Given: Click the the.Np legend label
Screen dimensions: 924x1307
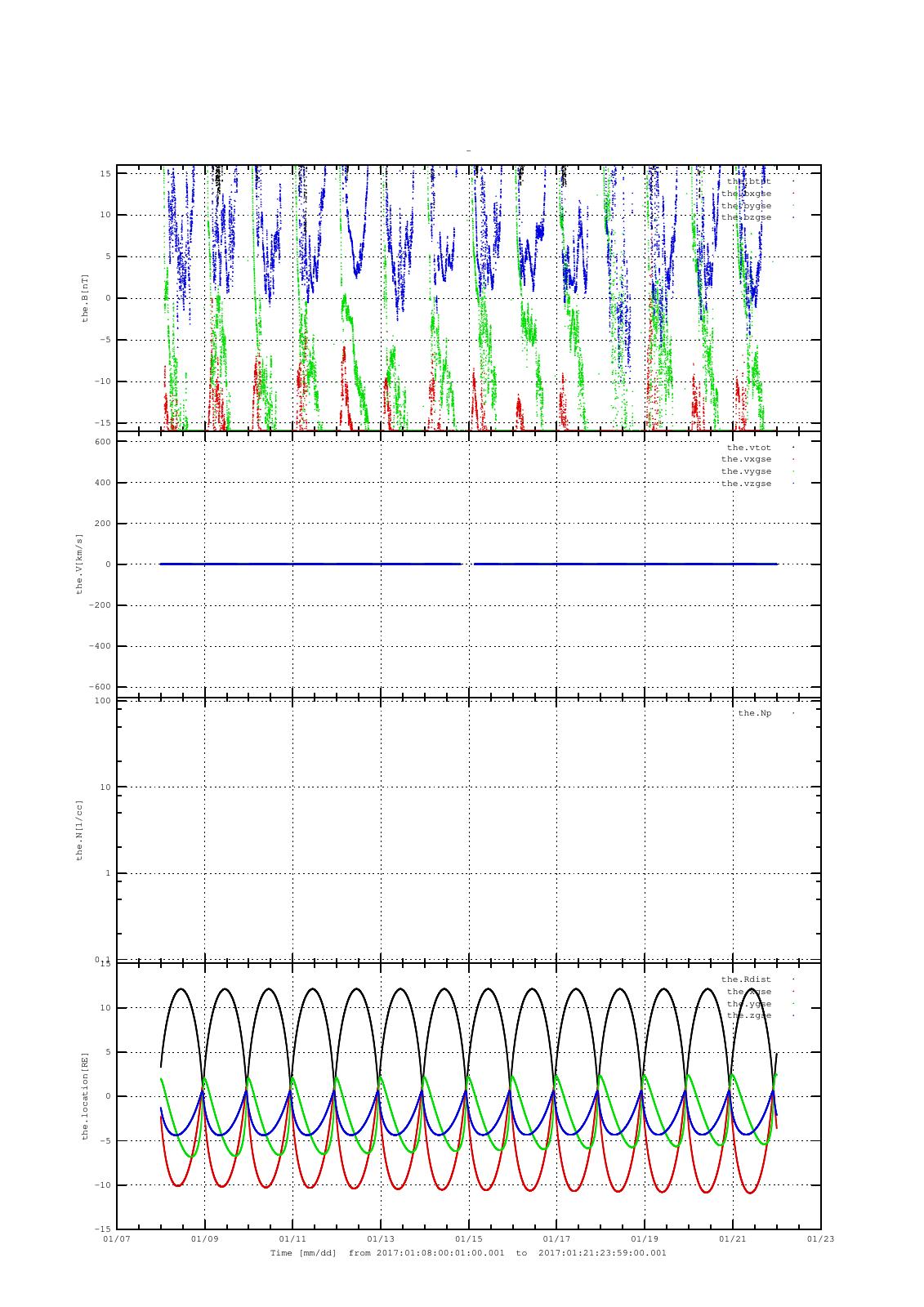Looking at the screenshot, I should pos(754,713).
